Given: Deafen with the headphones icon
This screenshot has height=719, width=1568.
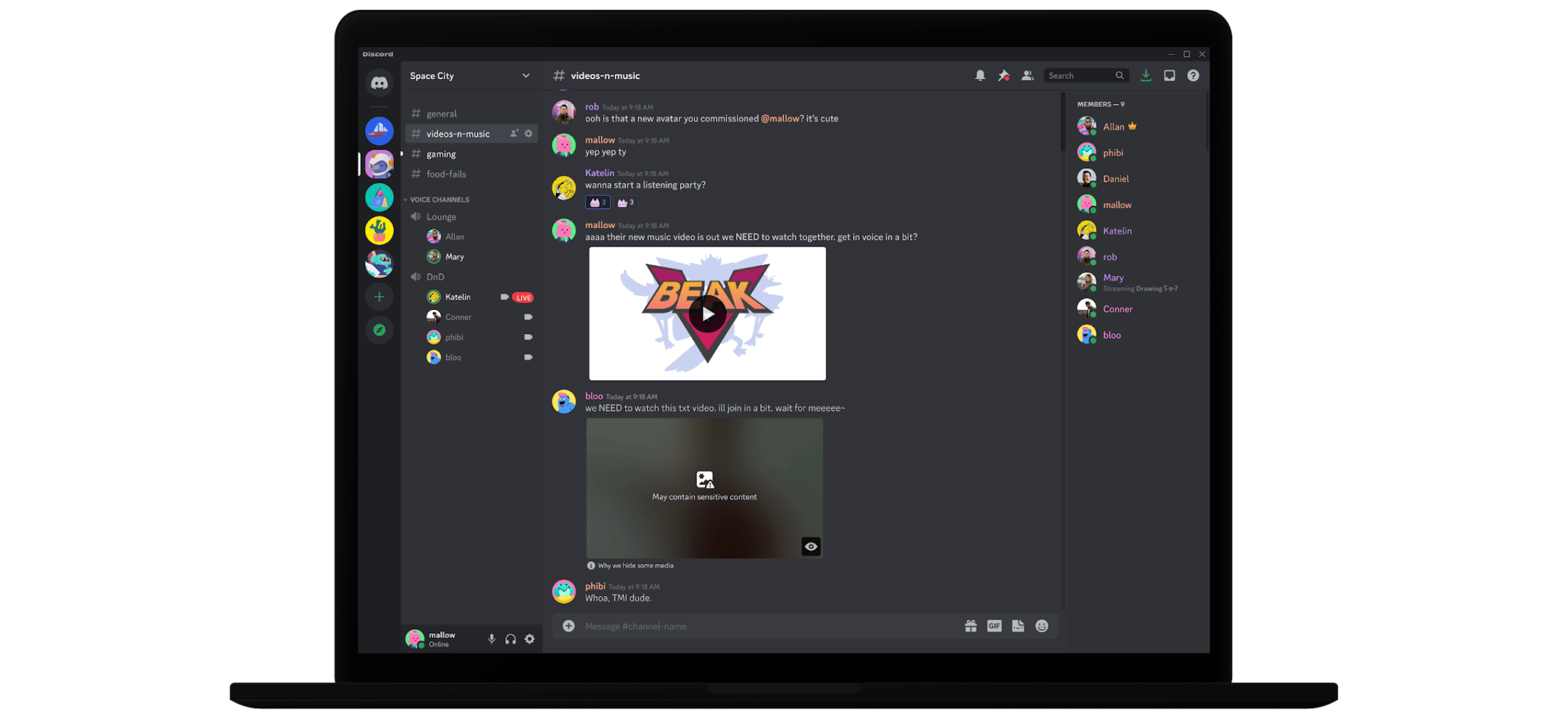Looking at the screenshot, I should click(x=511, y=639).
